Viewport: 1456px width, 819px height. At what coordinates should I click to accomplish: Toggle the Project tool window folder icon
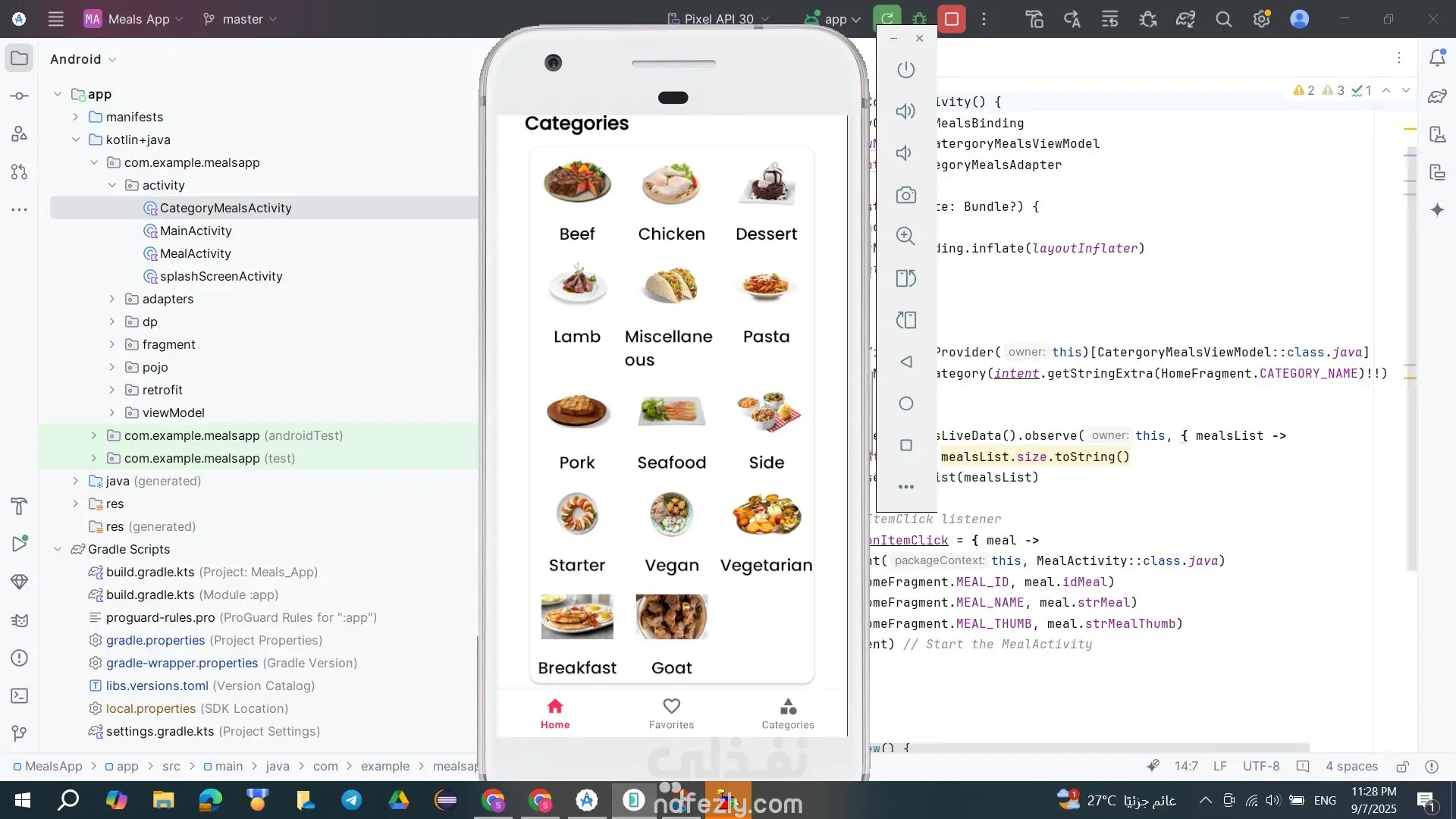20,58
